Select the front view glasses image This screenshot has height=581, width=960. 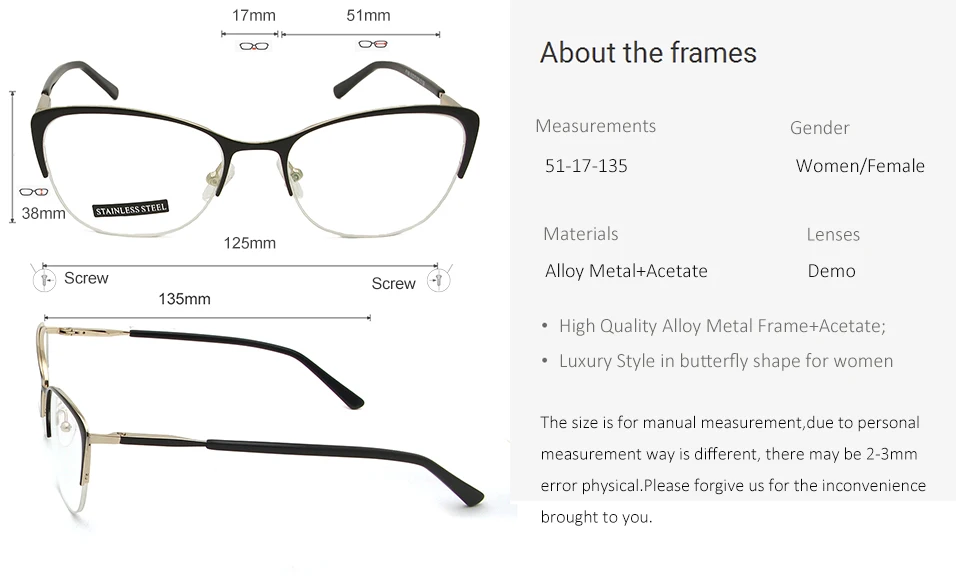click(x=255, y=149)
